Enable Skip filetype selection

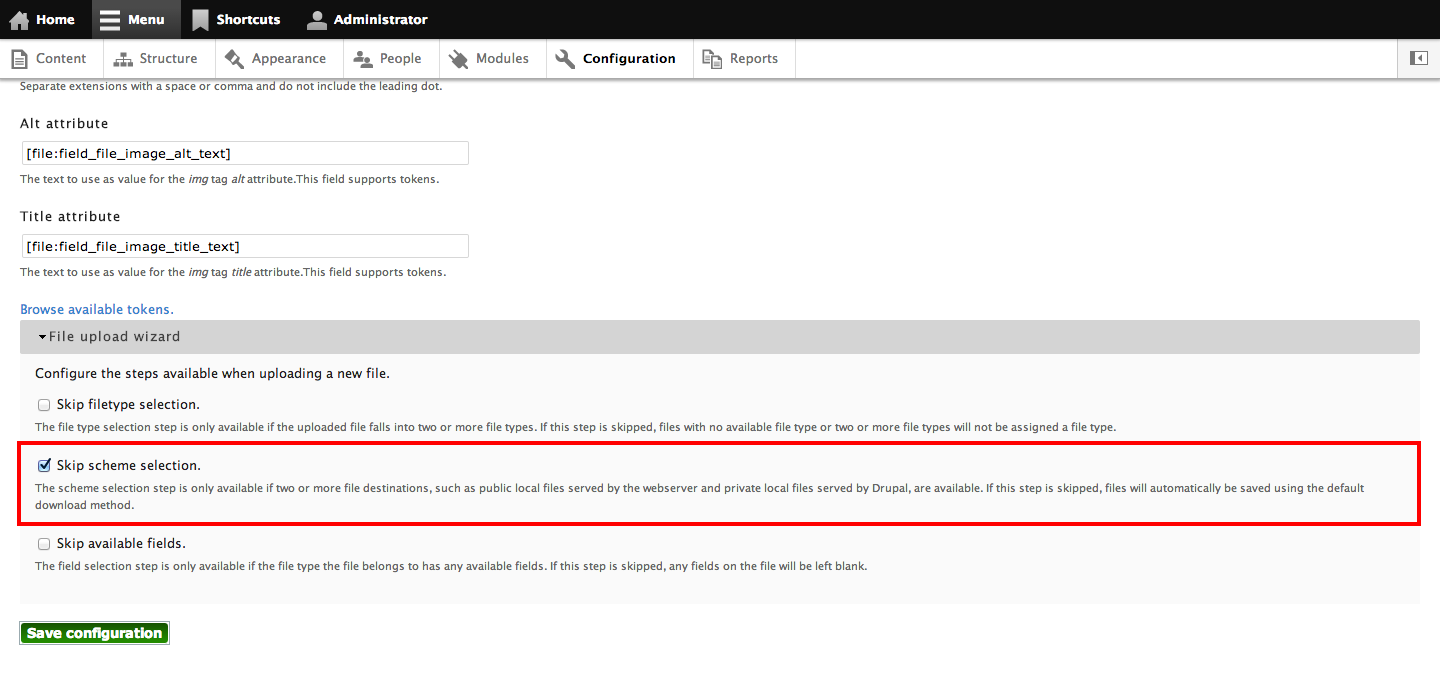click(44, 404)
